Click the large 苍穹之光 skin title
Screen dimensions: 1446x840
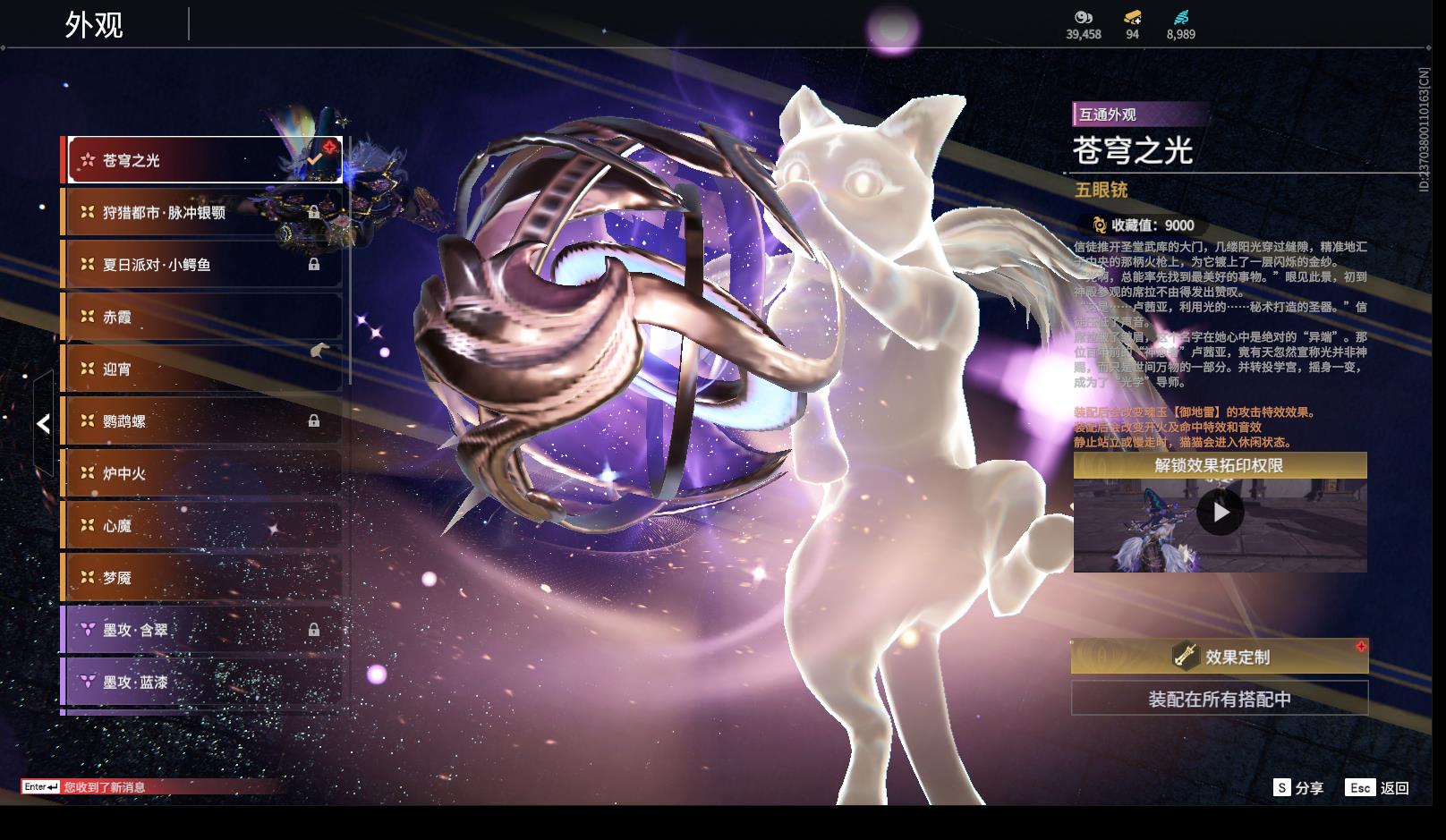pos(1133,150)
